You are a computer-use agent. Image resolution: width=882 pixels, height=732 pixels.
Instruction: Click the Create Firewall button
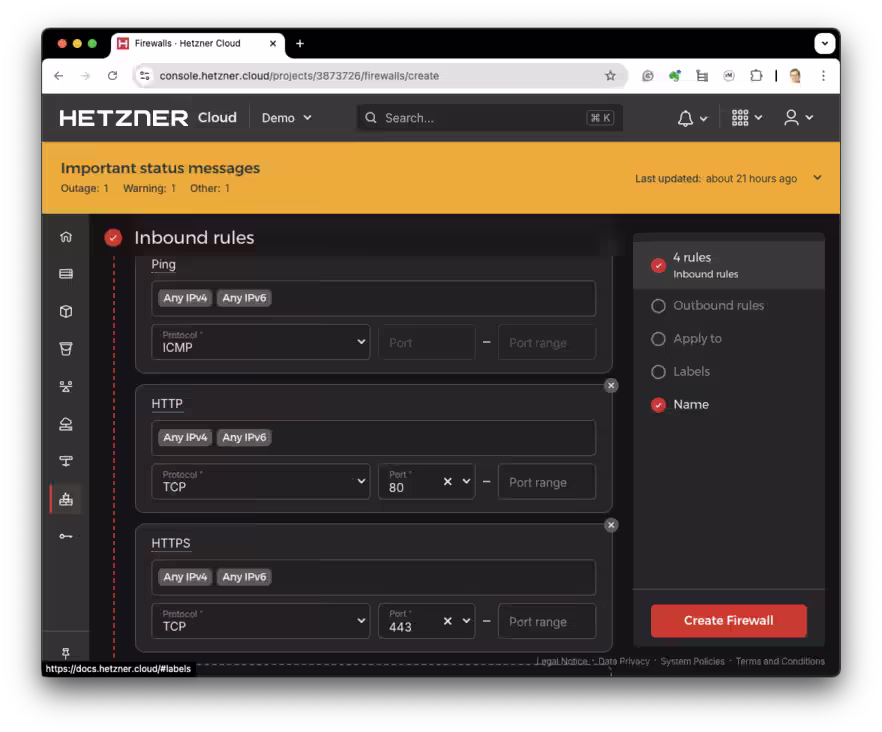tap(728, 620)
